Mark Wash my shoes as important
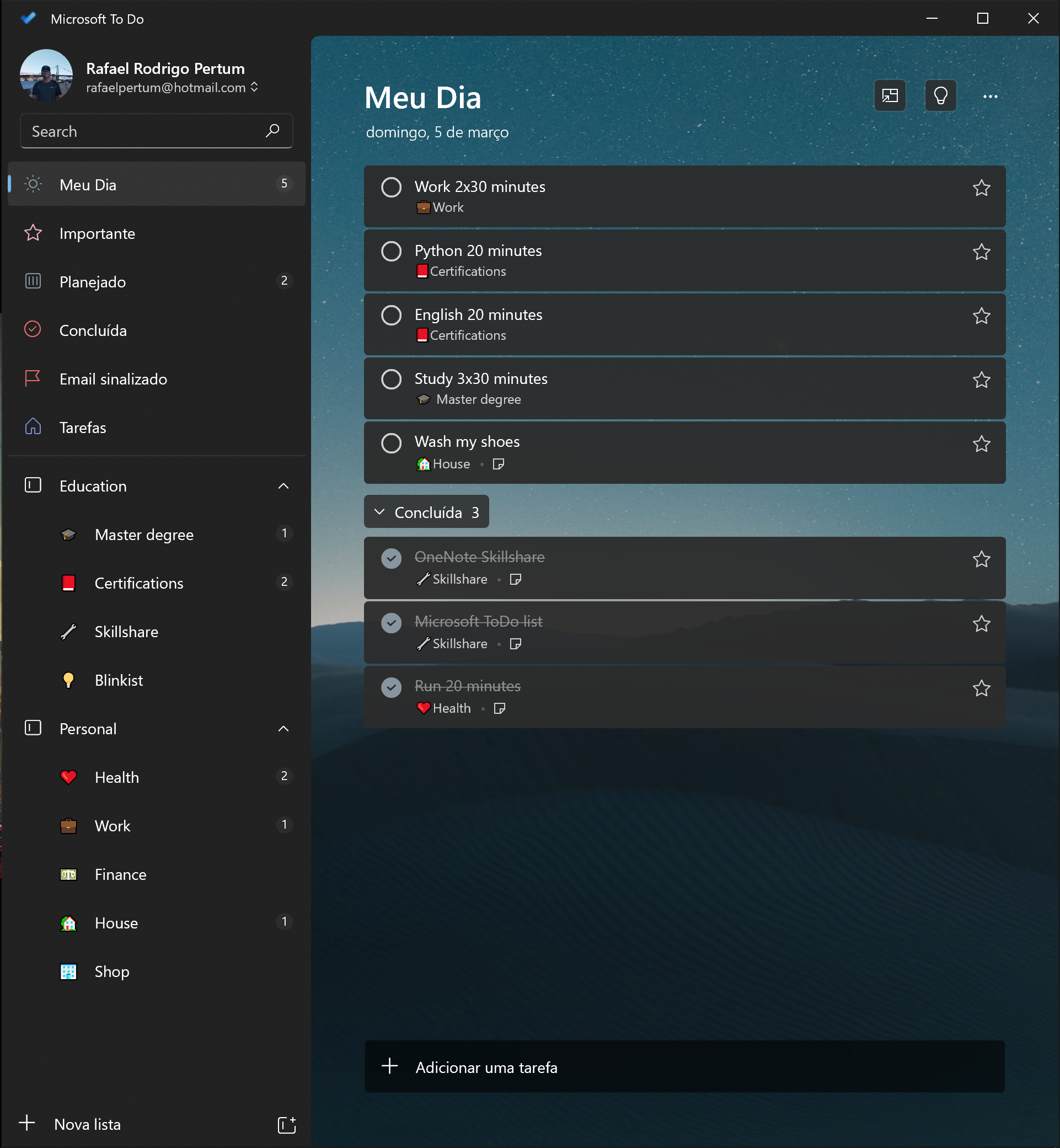1060x1148 pixels. tap(982, 444)
